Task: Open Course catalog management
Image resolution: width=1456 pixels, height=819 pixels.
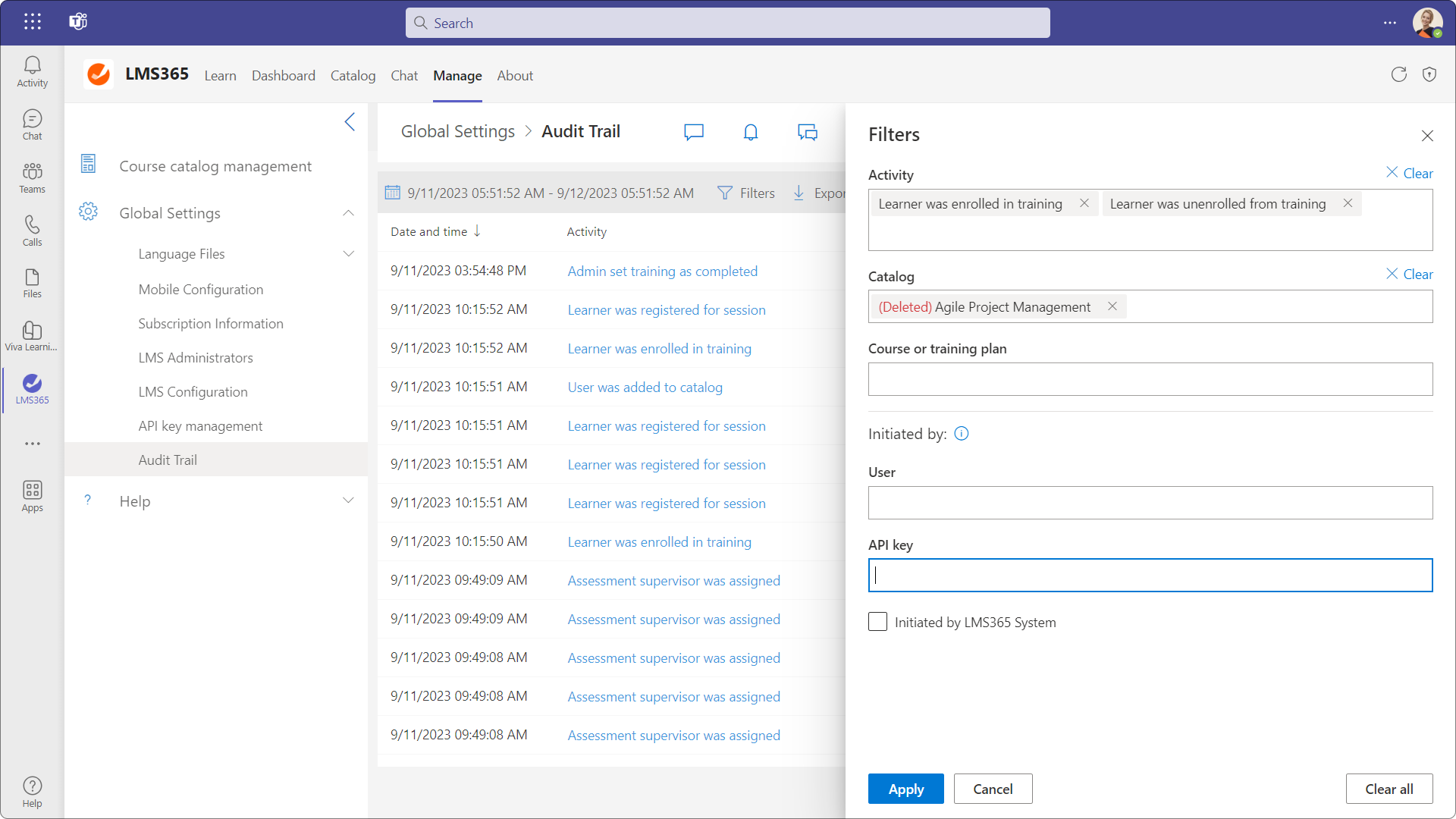Action: pyautogui.click(x=215, y=166)
